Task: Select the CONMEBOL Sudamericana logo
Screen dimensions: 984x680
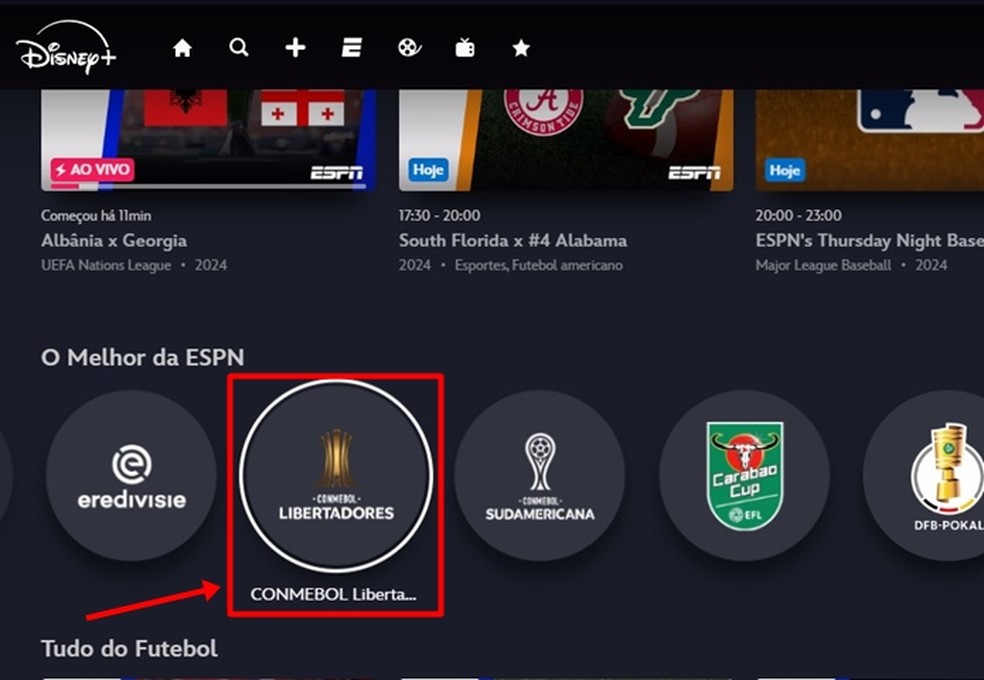Action: [x=540, y=476]
